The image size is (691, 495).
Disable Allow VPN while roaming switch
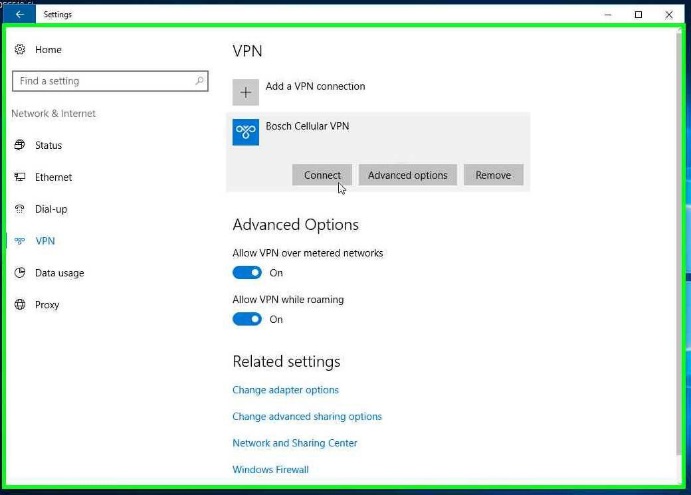point(247,319)
